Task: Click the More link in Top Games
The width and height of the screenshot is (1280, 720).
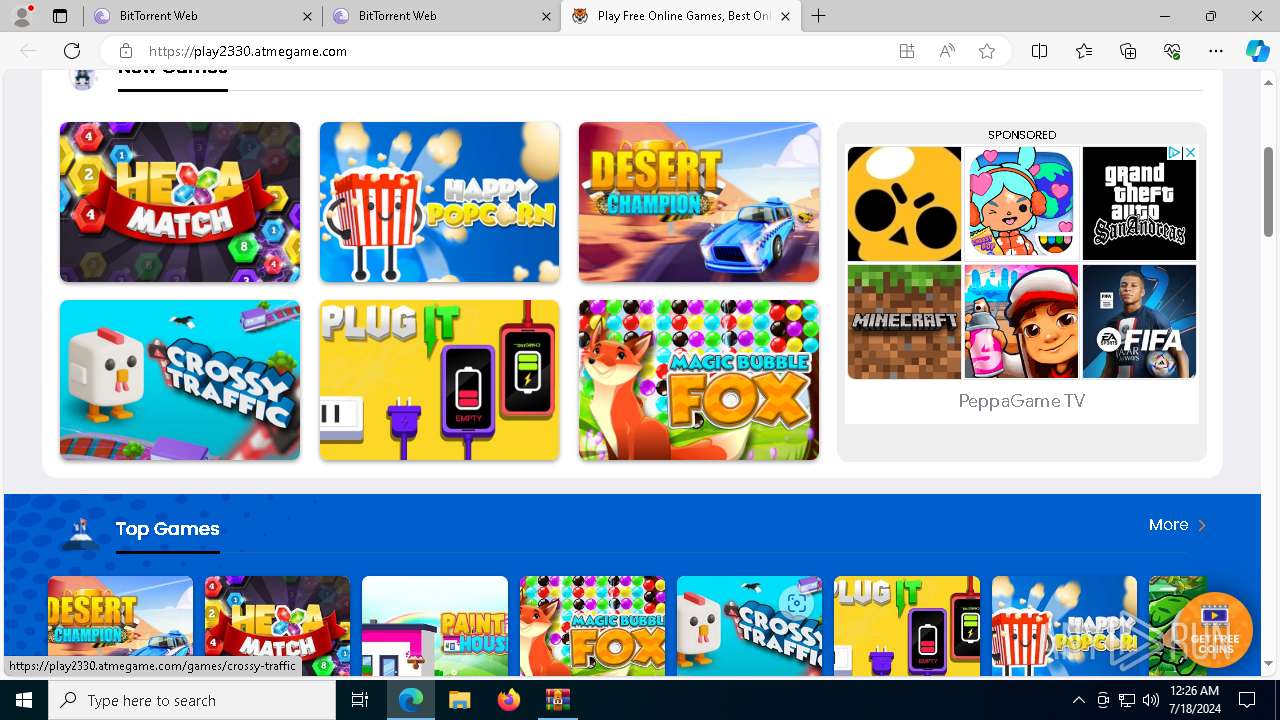Action: pos(1177,525)
